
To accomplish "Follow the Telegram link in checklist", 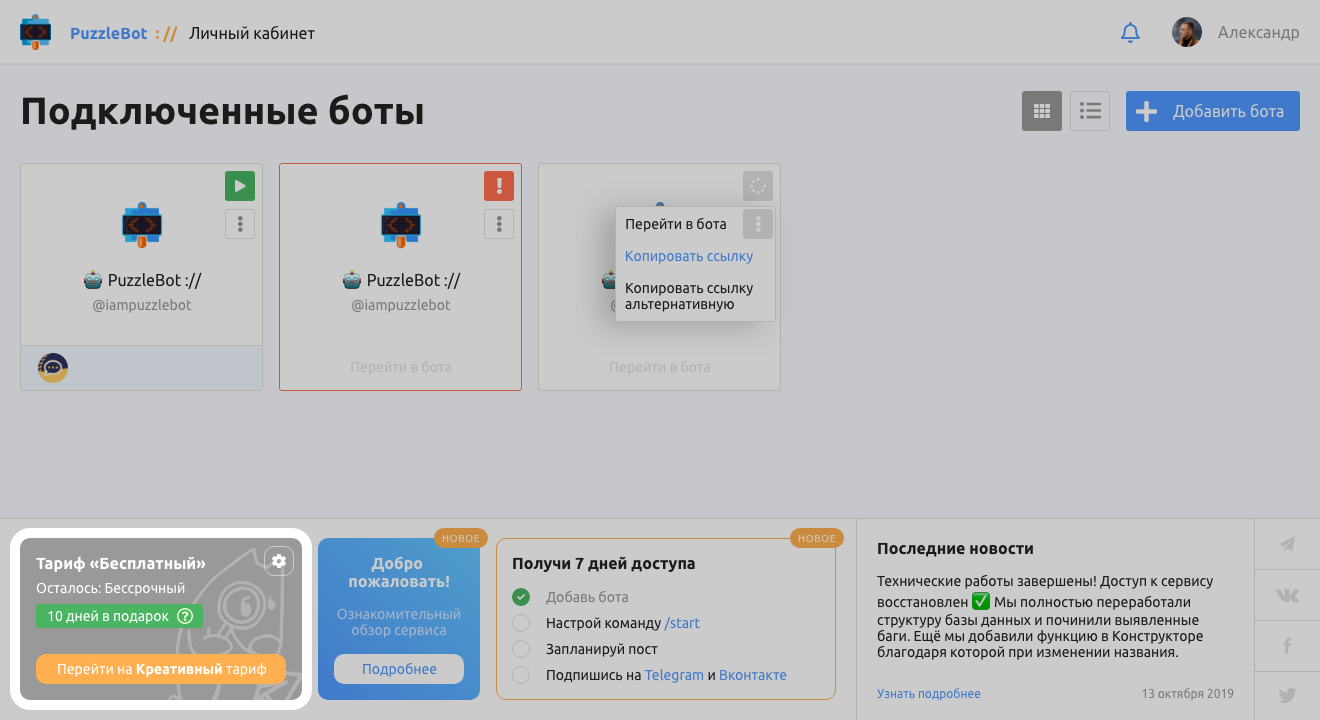I will pyautogui.click(x=674, y=675).
